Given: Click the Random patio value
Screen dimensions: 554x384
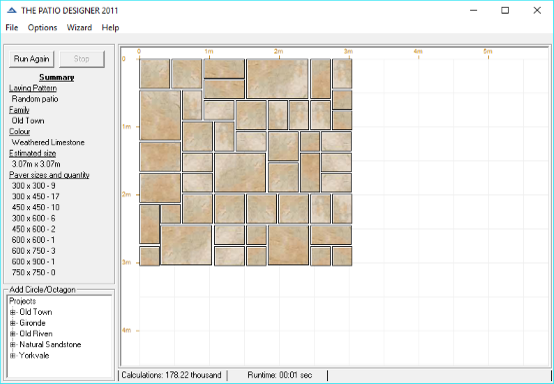Looking at the screenshot, I should 35,99.
